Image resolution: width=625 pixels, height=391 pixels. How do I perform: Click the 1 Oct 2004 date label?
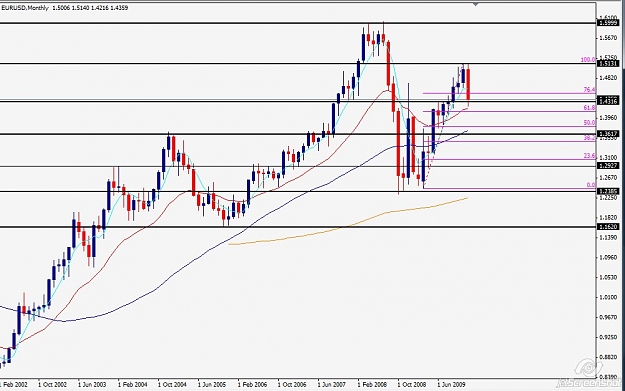point(172,385)
